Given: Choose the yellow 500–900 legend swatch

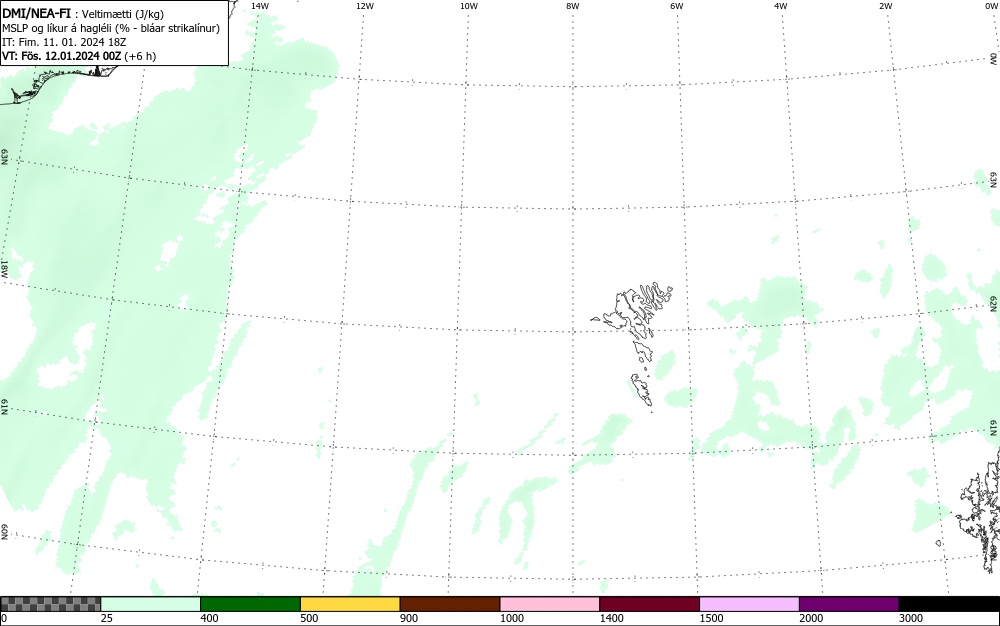Looking at the screenshot, I should coord(350,604).
